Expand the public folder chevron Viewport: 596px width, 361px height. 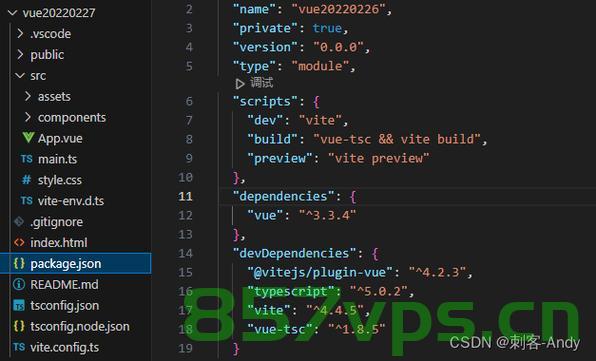tap(21, 55)
